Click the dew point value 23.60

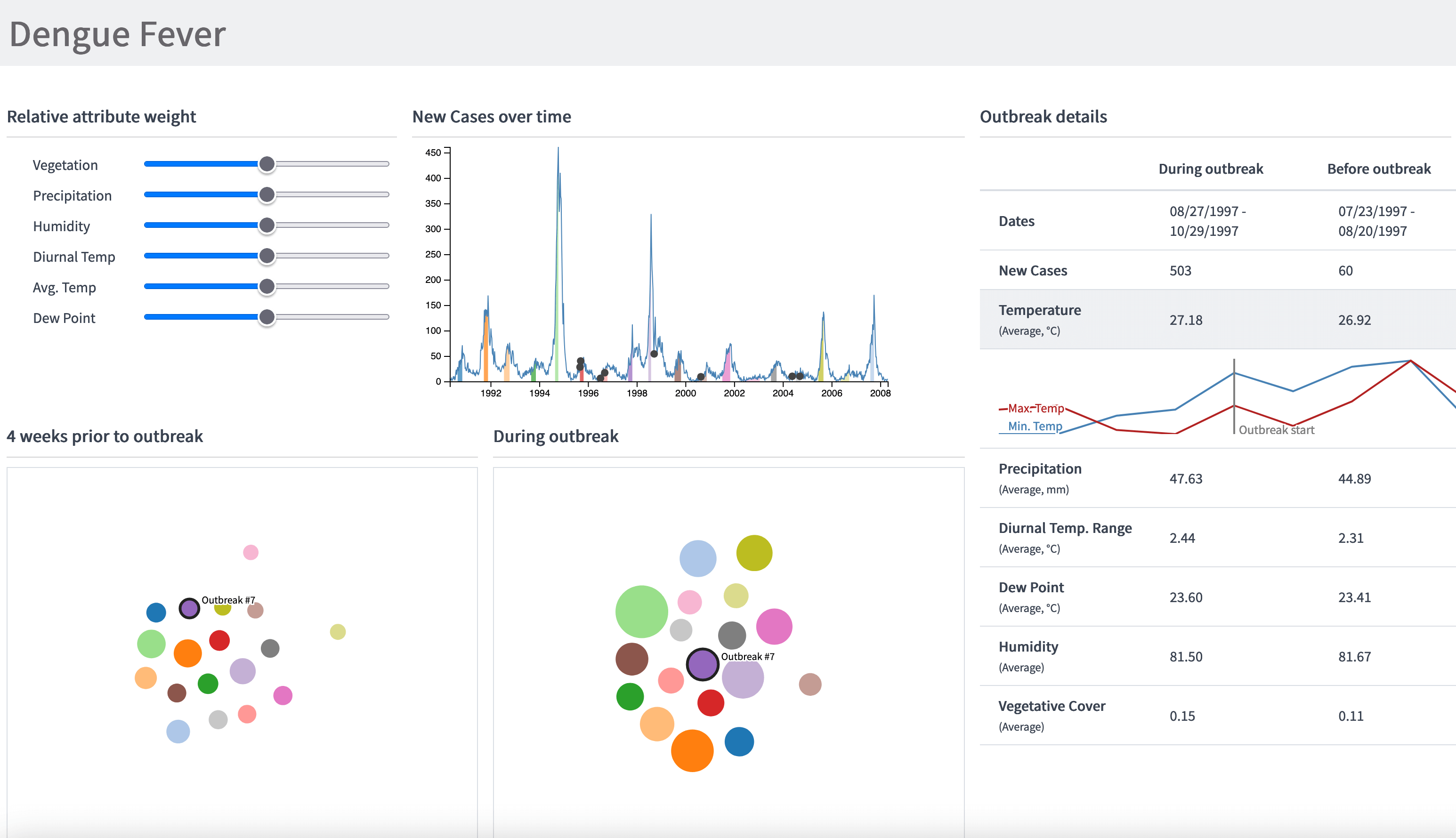1186,597
